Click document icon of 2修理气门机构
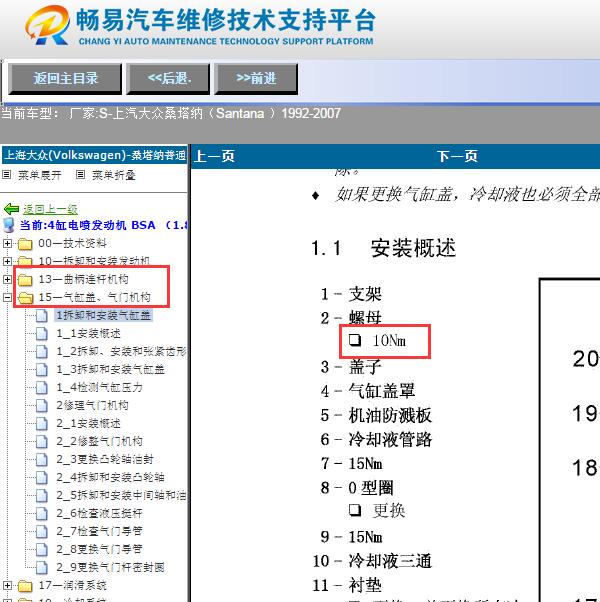Image resolution: width=600 pixels, height=602 pixels. [x=41, y=406]
